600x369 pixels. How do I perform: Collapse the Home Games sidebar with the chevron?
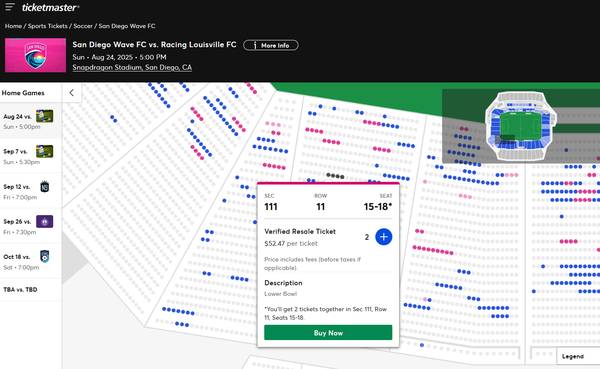[x=72, y=93]
